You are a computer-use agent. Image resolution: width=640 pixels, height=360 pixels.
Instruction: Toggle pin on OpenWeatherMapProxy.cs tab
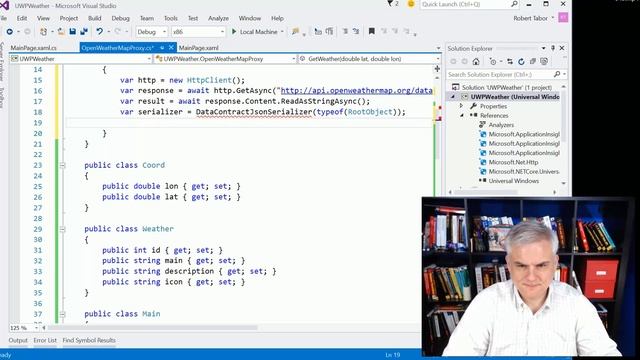tap(162, 48)
